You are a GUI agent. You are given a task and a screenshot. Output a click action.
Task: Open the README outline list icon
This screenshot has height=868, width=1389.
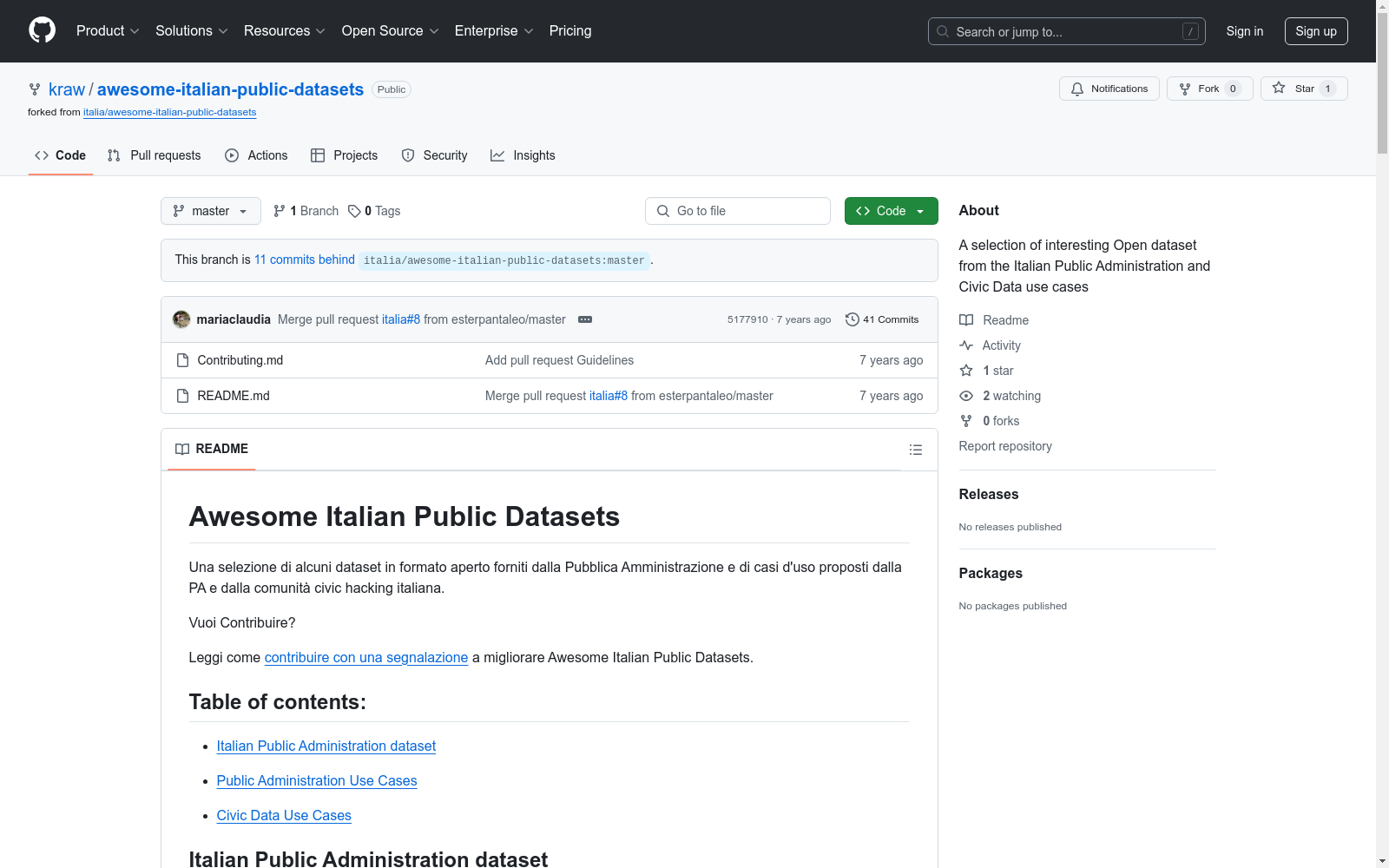tap(916, 450)
